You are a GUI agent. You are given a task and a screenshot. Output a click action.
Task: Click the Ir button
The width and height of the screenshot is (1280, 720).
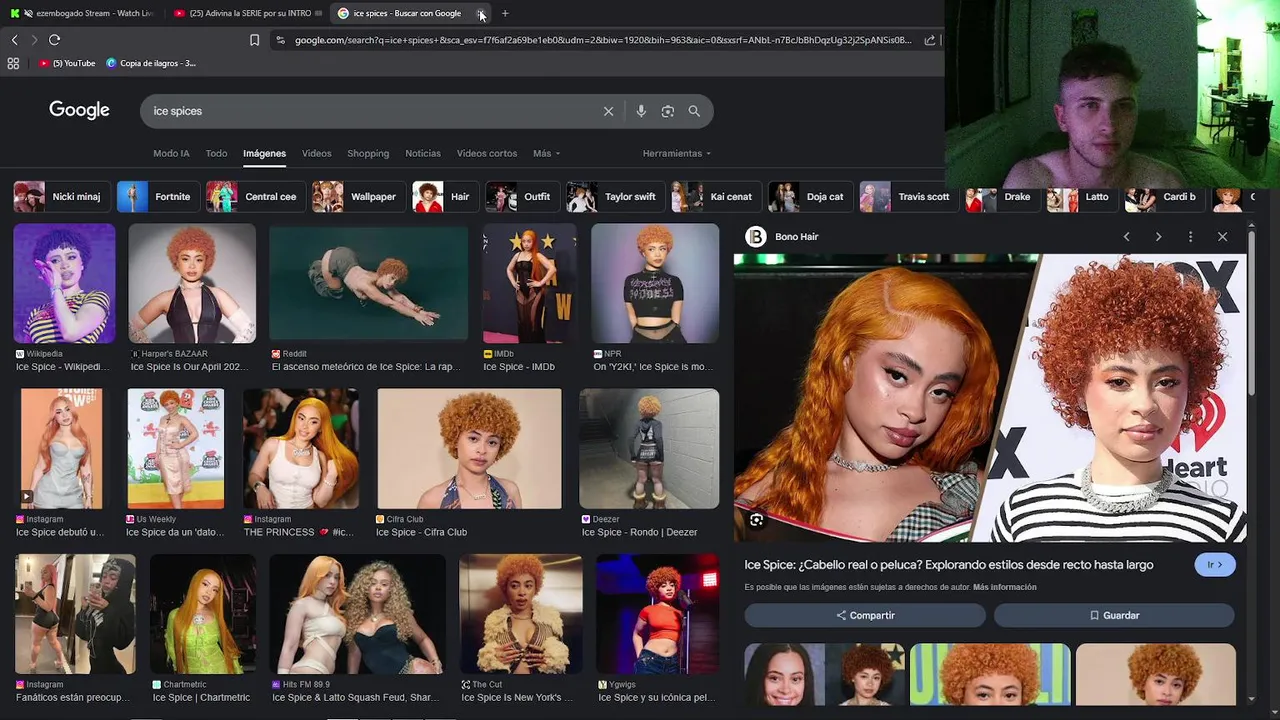(1215, 565)
